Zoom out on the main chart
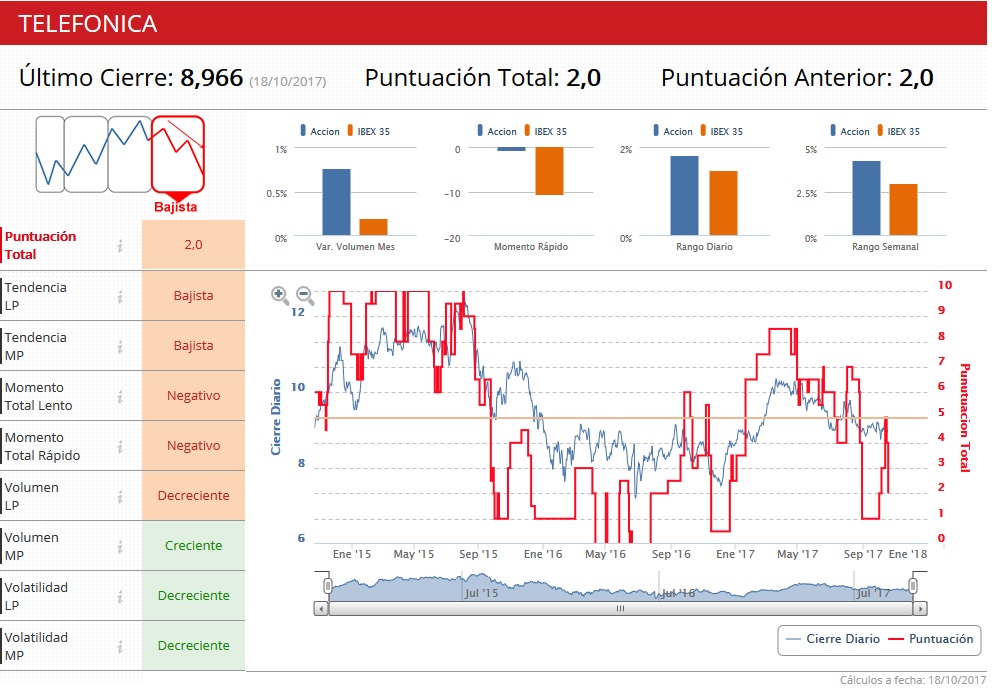The image size is (992, 691). click(305, 295)
